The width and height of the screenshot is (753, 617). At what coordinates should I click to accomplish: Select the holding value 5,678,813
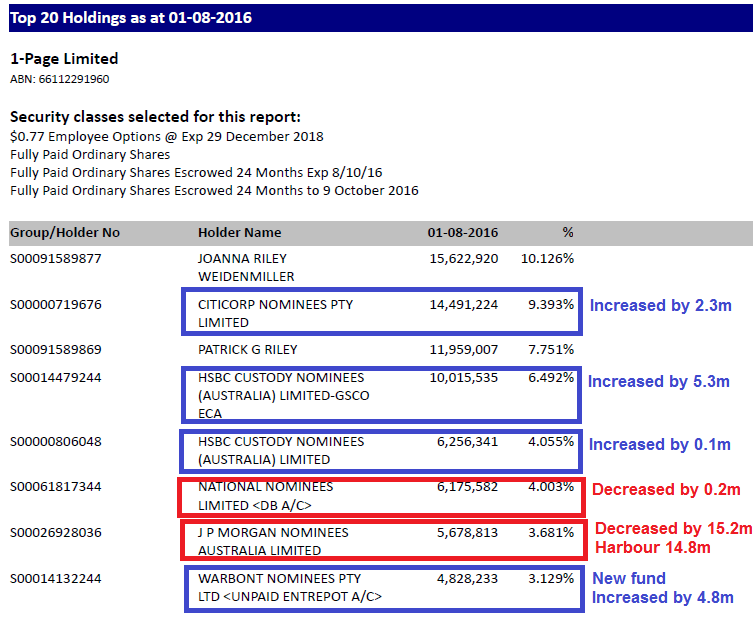coord(467,533)
